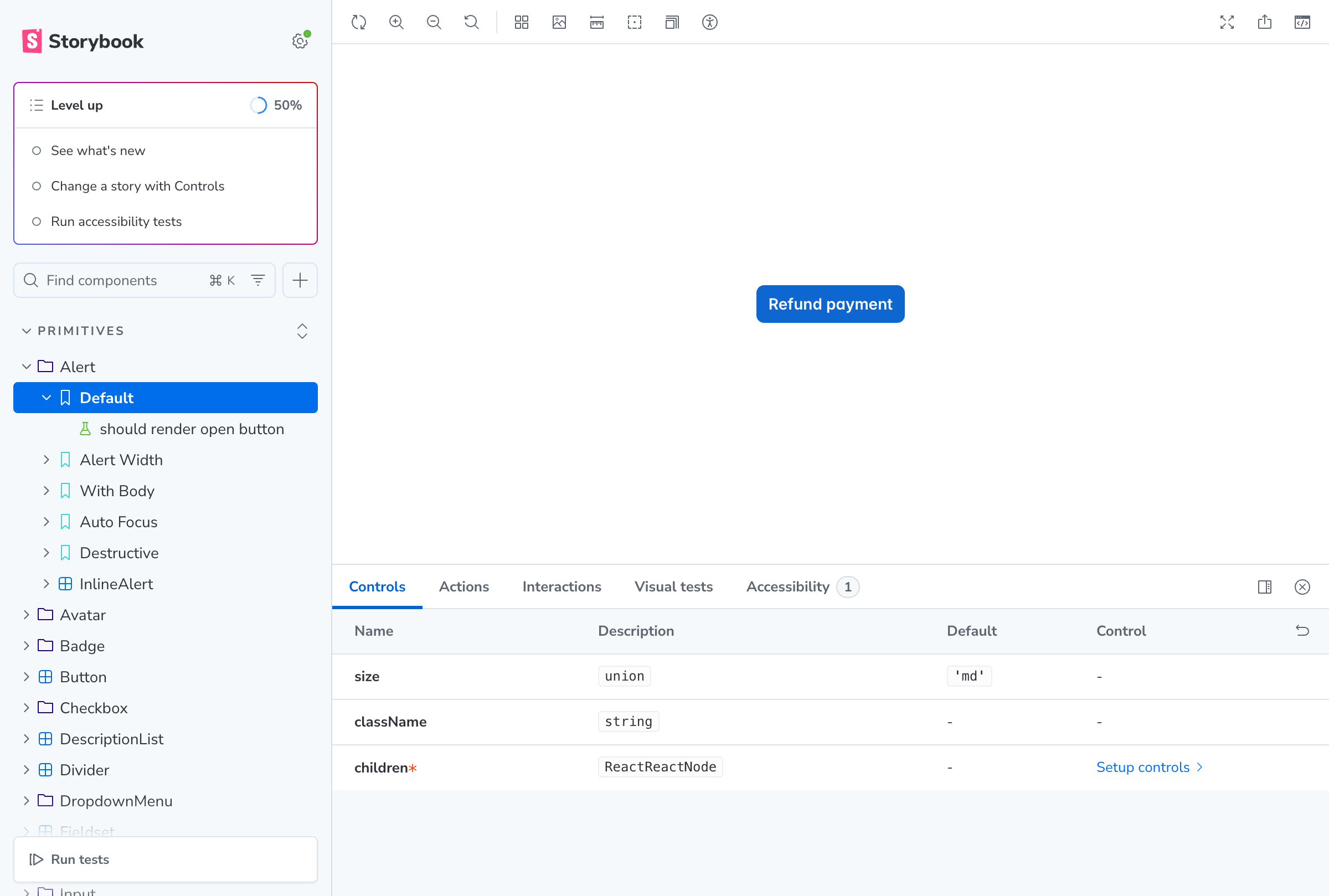Toggle the outline tool icon
Image resolution: width=1329 pixels, height=896 pixels.
[x=634, y=22]
